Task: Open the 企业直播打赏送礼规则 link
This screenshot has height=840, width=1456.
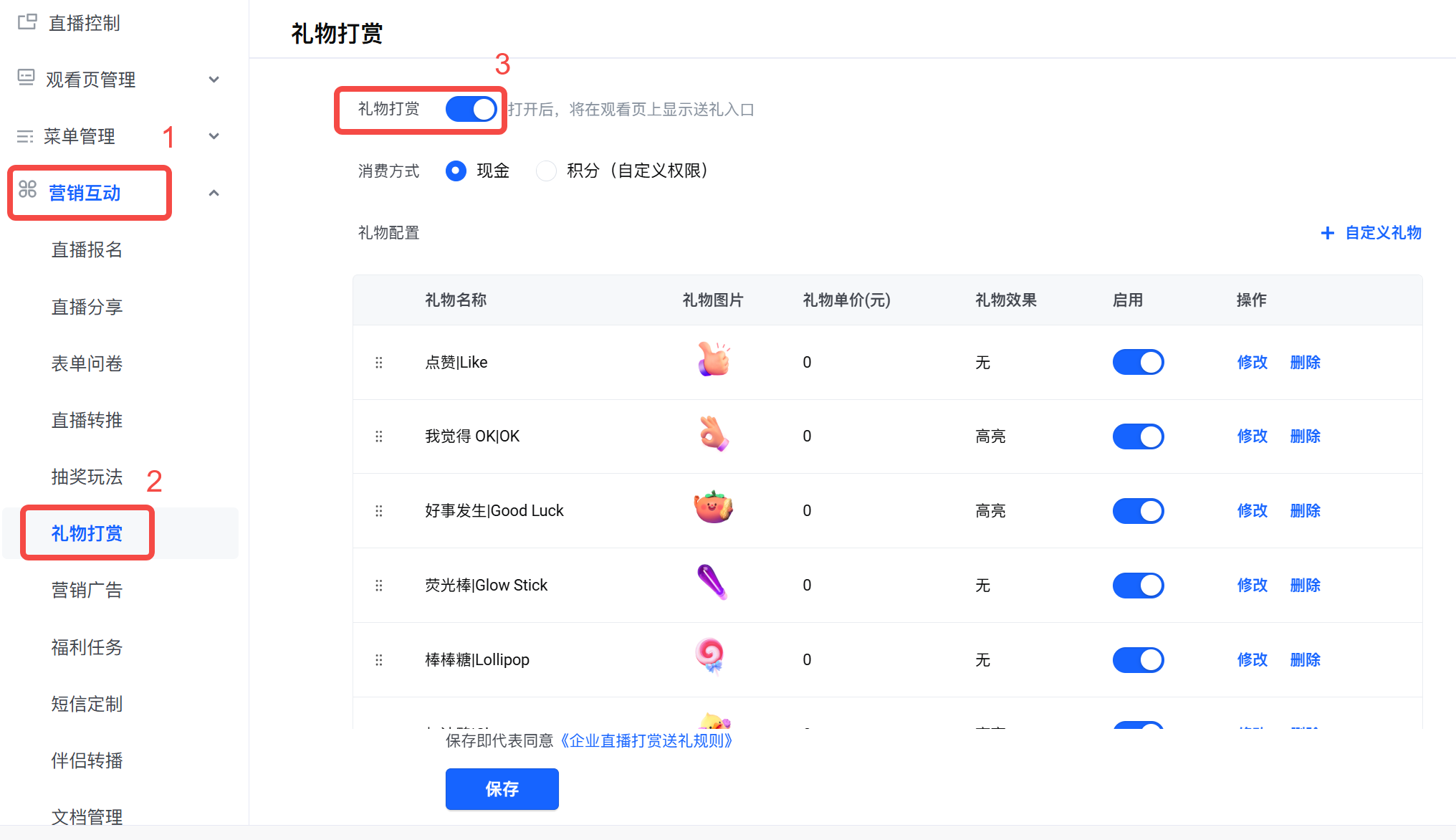Action: pyautogui.click(x=646, y=741)
